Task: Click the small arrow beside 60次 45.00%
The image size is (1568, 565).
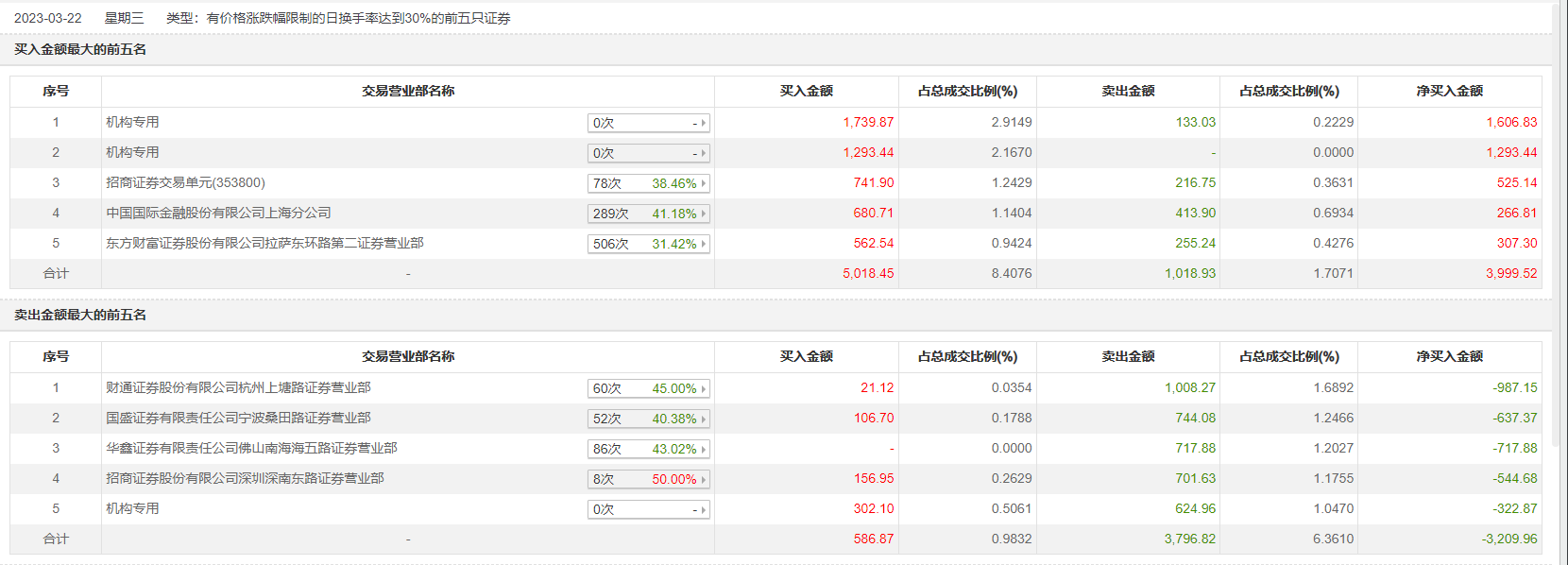Action: pos(704,388)
